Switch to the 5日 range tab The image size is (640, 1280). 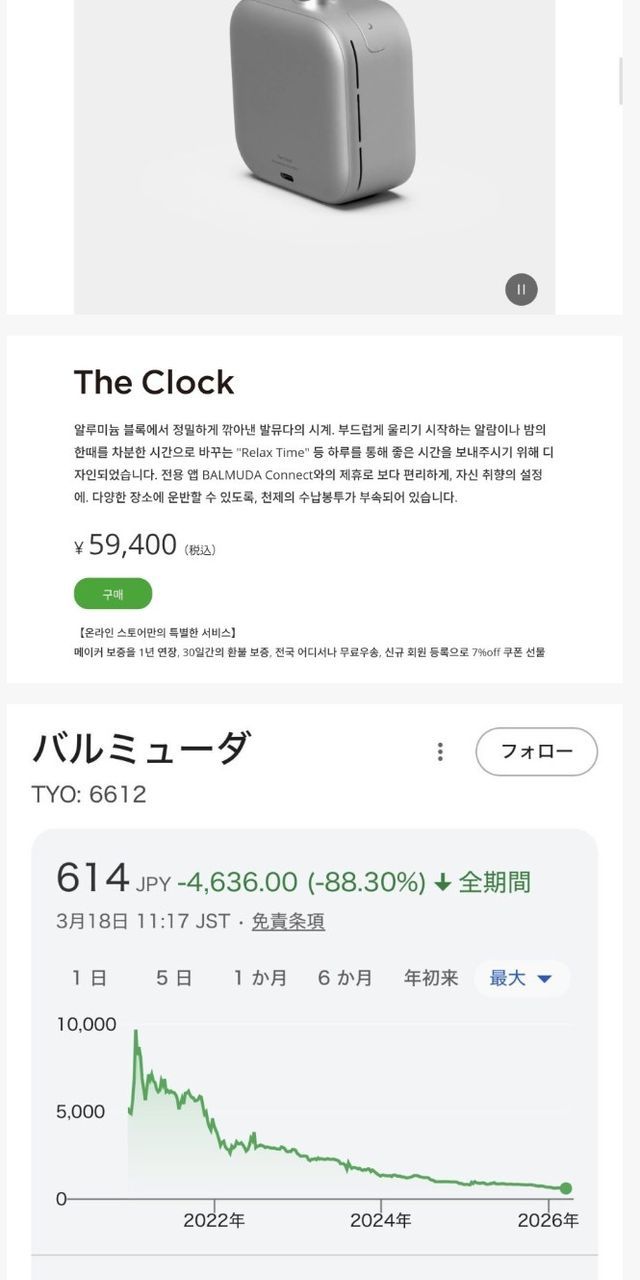[174, 978]
